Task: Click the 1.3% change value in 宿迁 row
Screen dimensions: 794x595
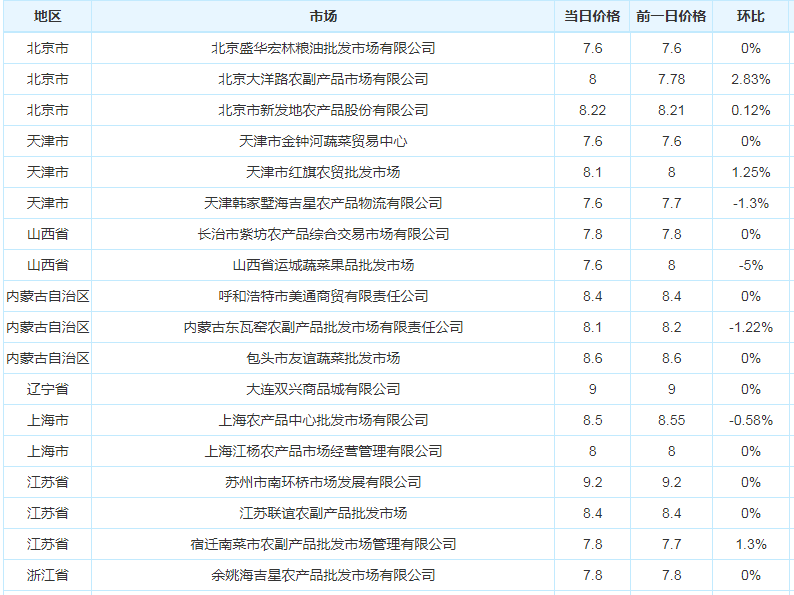Action: coord(751,544)
